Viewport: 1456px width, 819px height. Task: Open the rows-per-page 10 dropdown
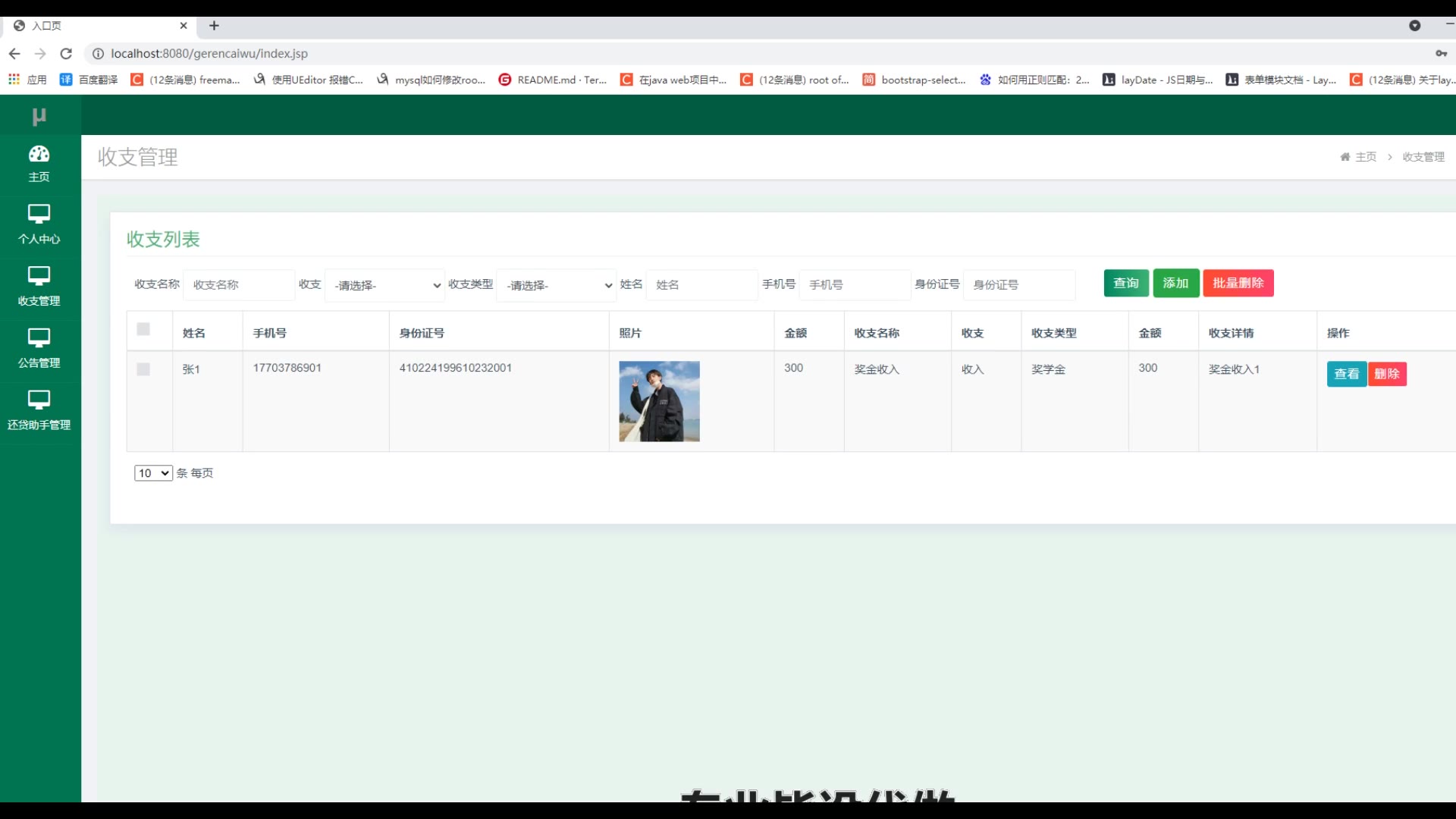pos(153,473)
